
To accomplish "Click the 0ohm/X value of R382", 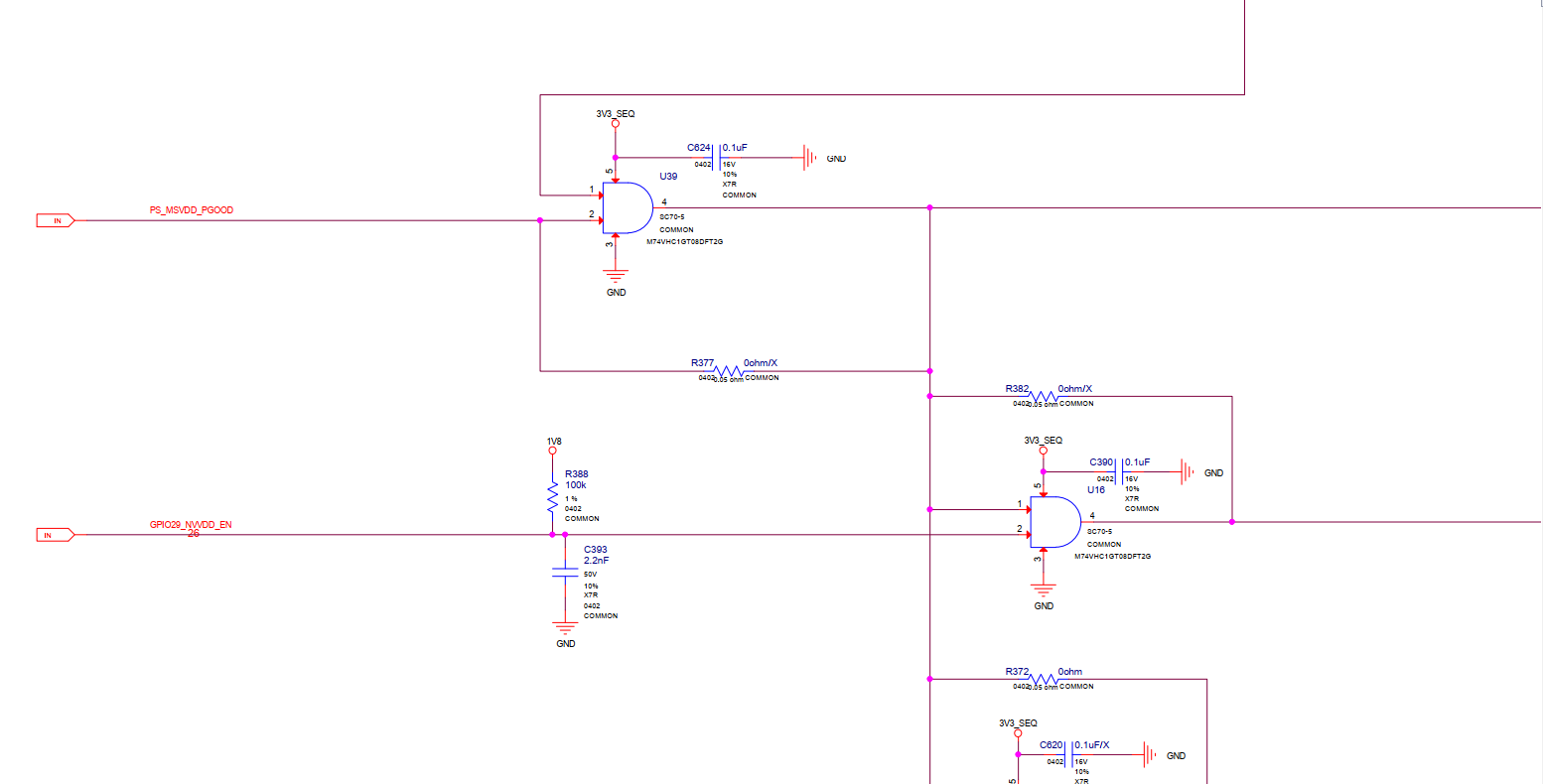I will pos(1075,389).
